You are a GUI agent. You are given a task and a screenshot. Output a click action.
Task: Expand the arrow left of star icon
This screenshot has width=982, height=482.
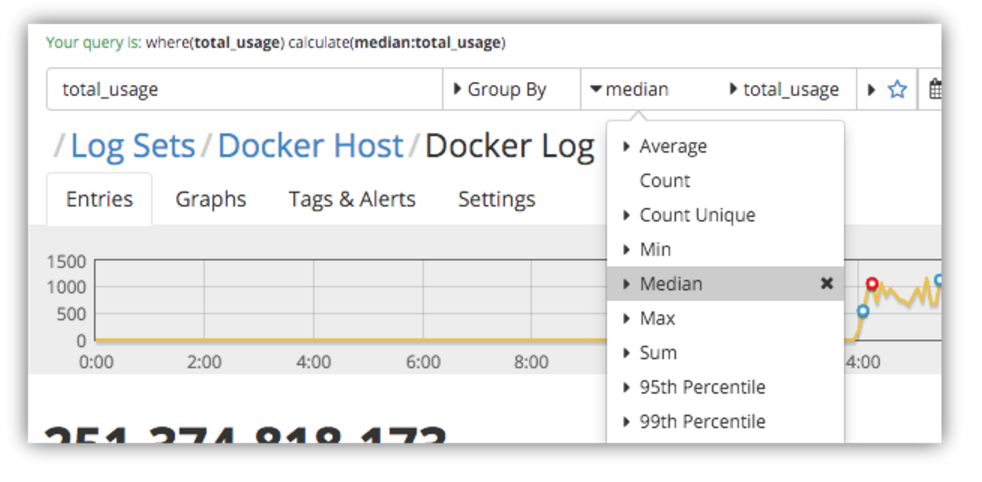point(872,90)
